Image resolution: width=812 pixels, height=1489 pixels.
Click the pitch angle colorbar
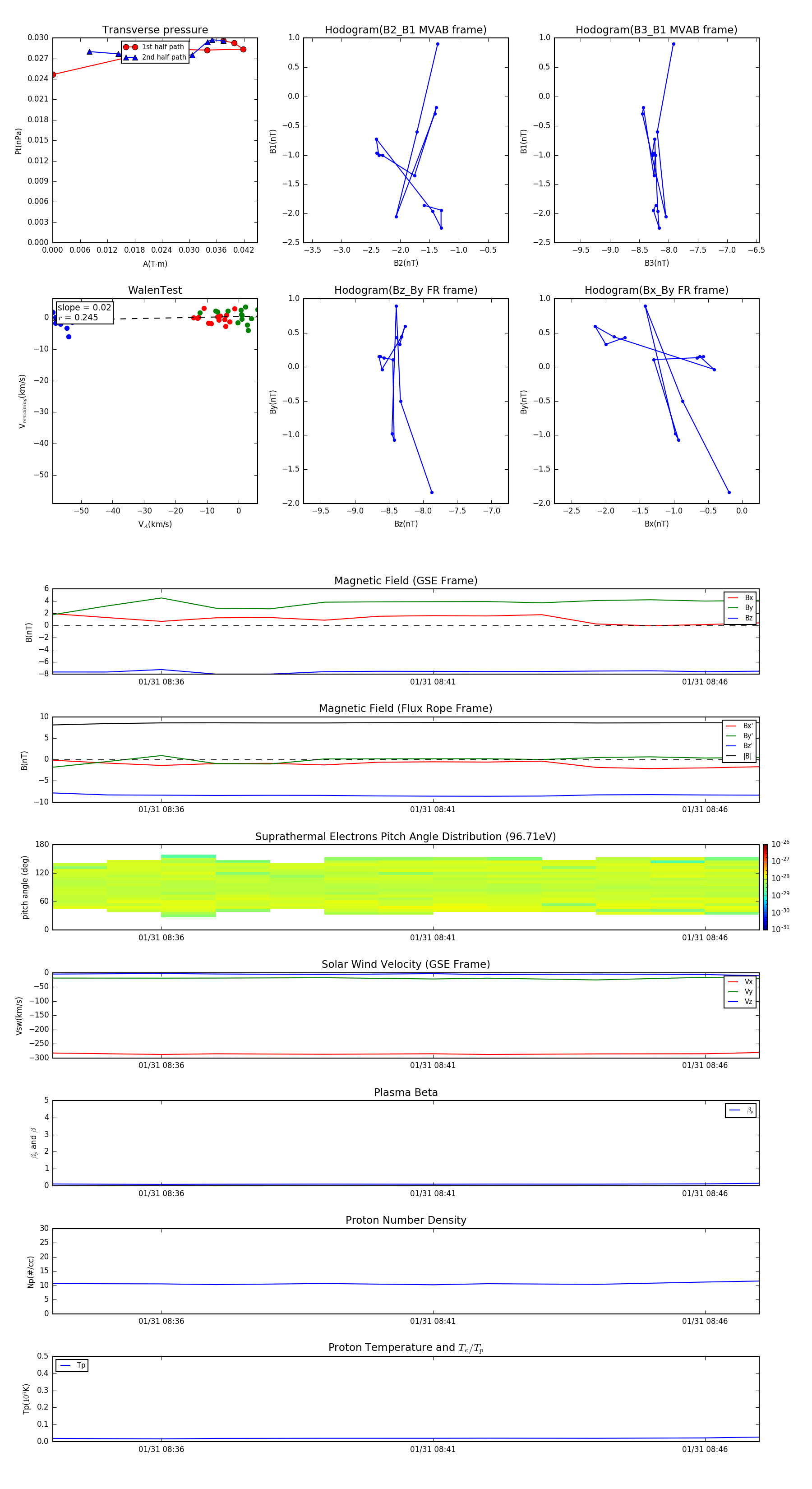coord(765,887)
